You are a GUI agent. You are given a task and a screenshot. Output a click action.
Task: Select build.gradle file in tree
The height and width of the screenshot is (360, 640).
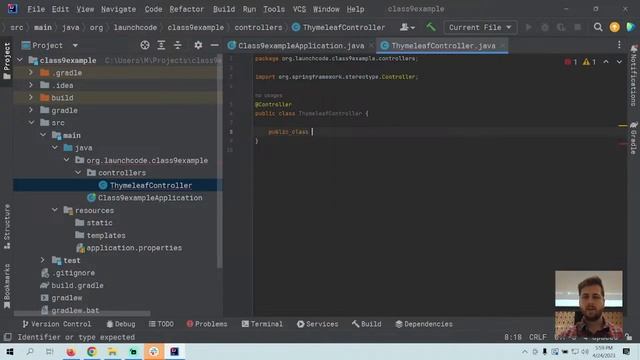(77, 285)
